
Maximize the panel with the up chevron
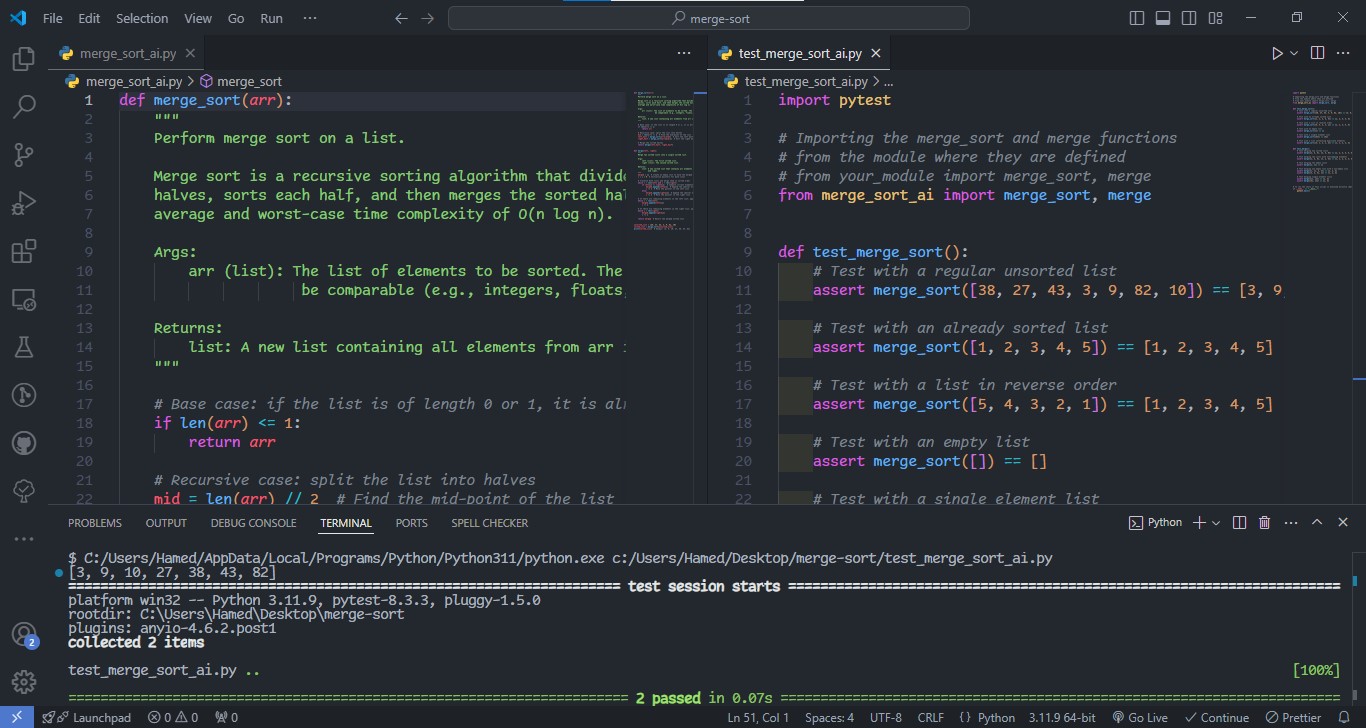(1316, 523)
